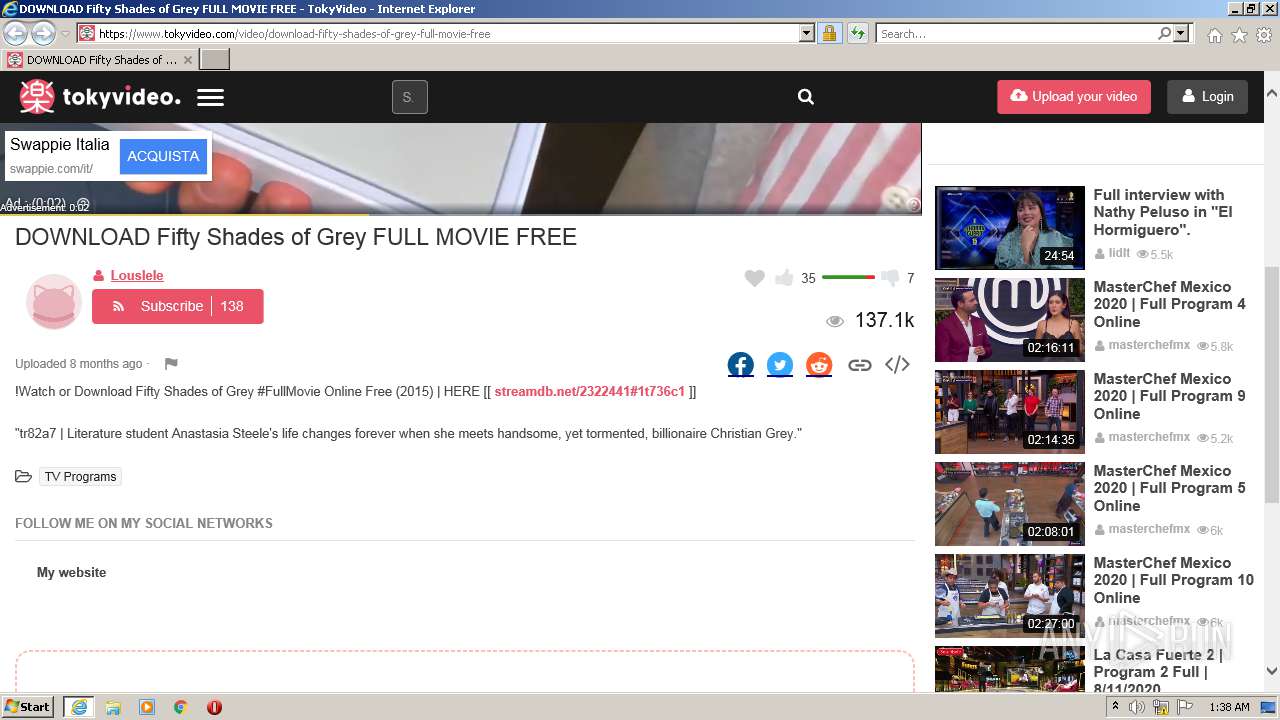1280x720 pixels.
Task: Open the Chrome taskbar icon
Action: 181,707
